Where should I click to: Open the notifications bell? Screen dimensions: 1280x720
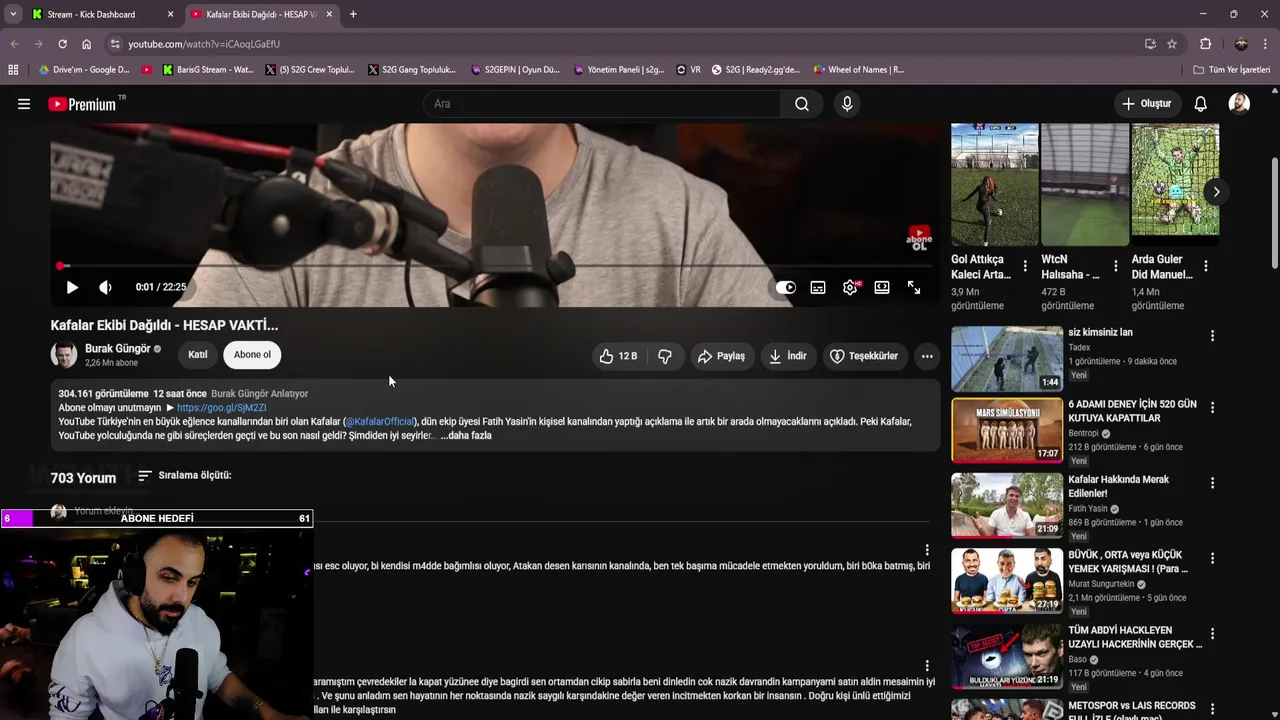pyautogui.click(x=1201, y=104)
